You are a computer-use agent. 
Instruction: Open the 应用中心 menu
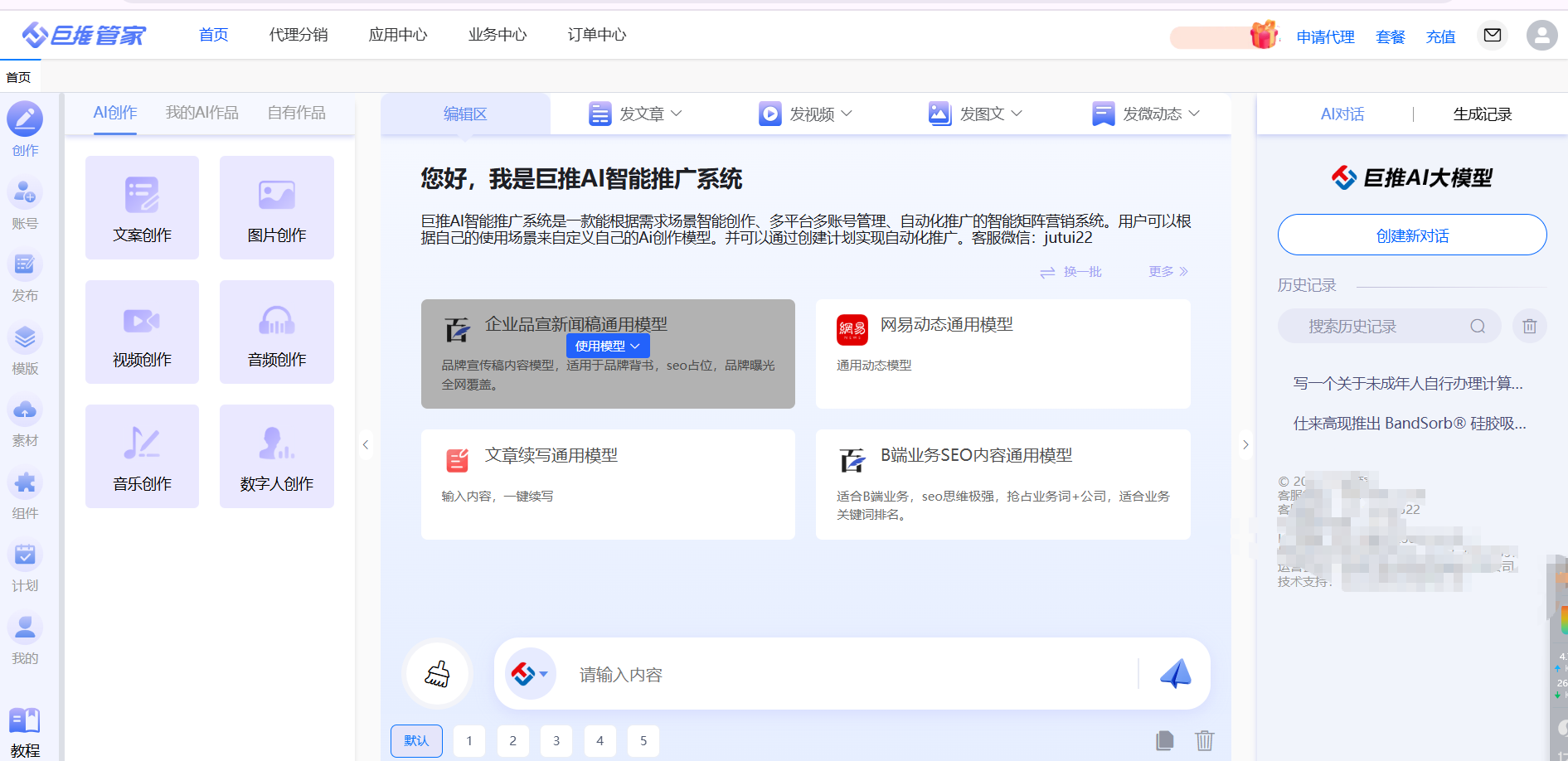[398, 35]
